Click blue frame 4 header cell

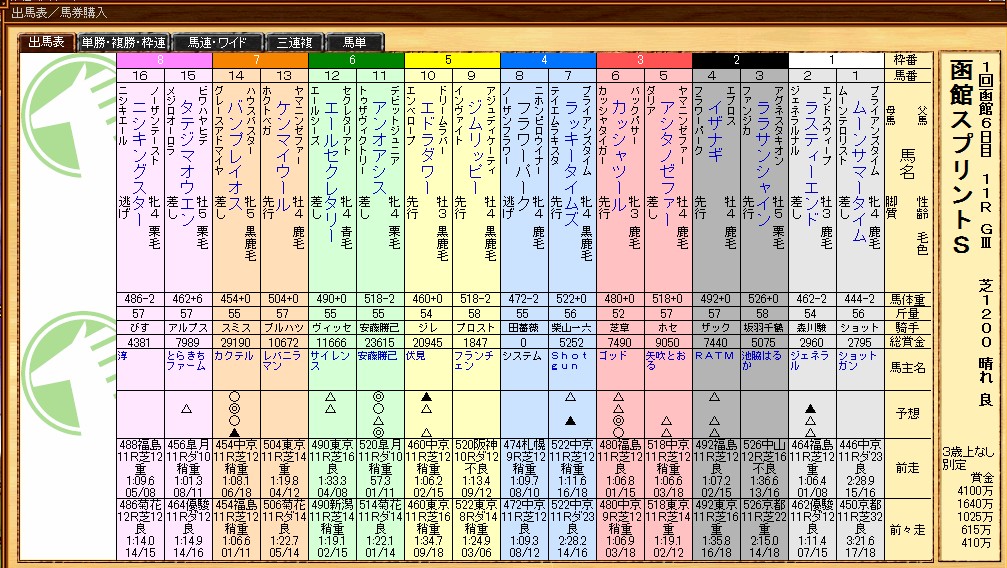point(548,60)
